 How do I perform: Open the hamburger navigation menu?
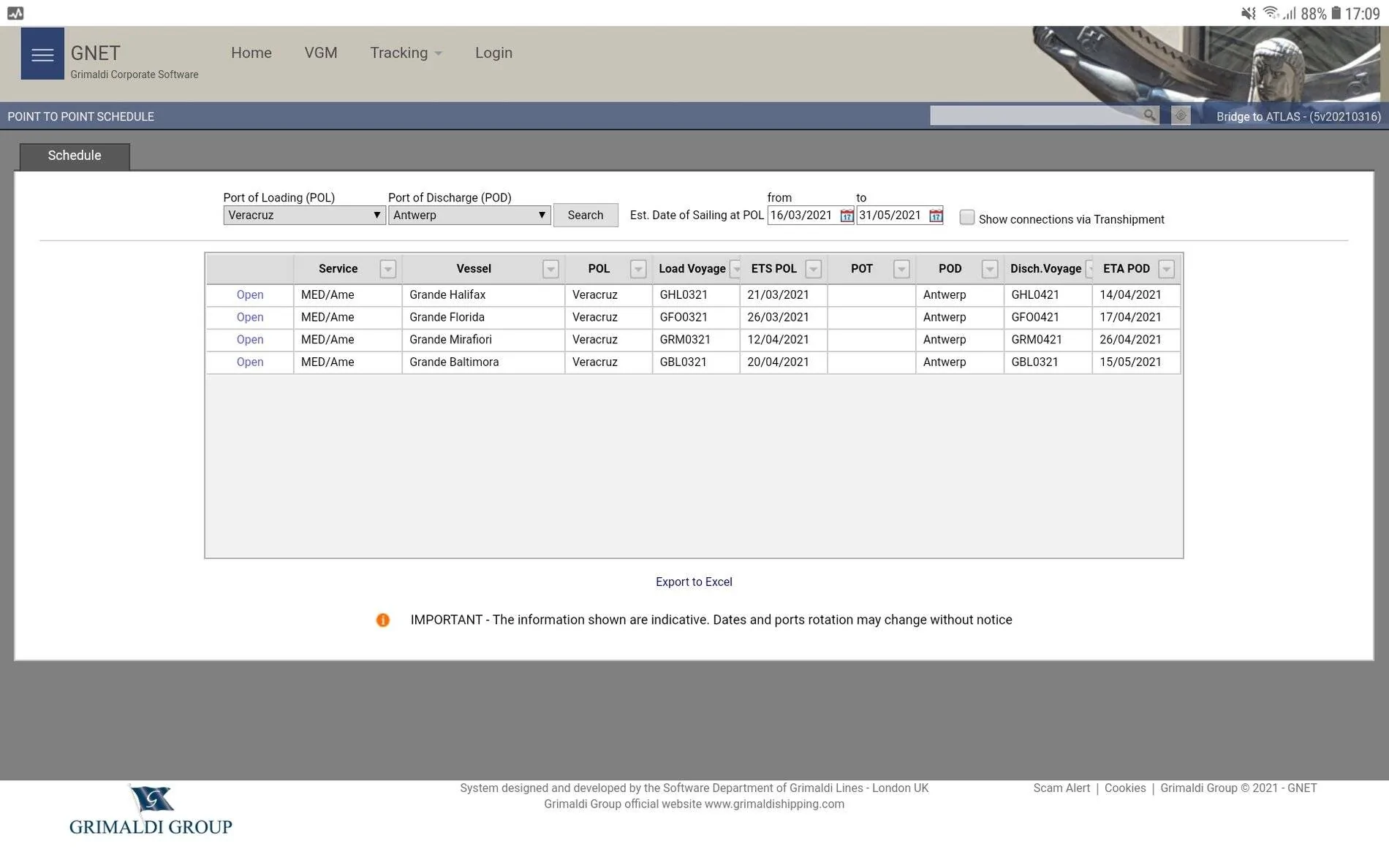tap(42, 54)
